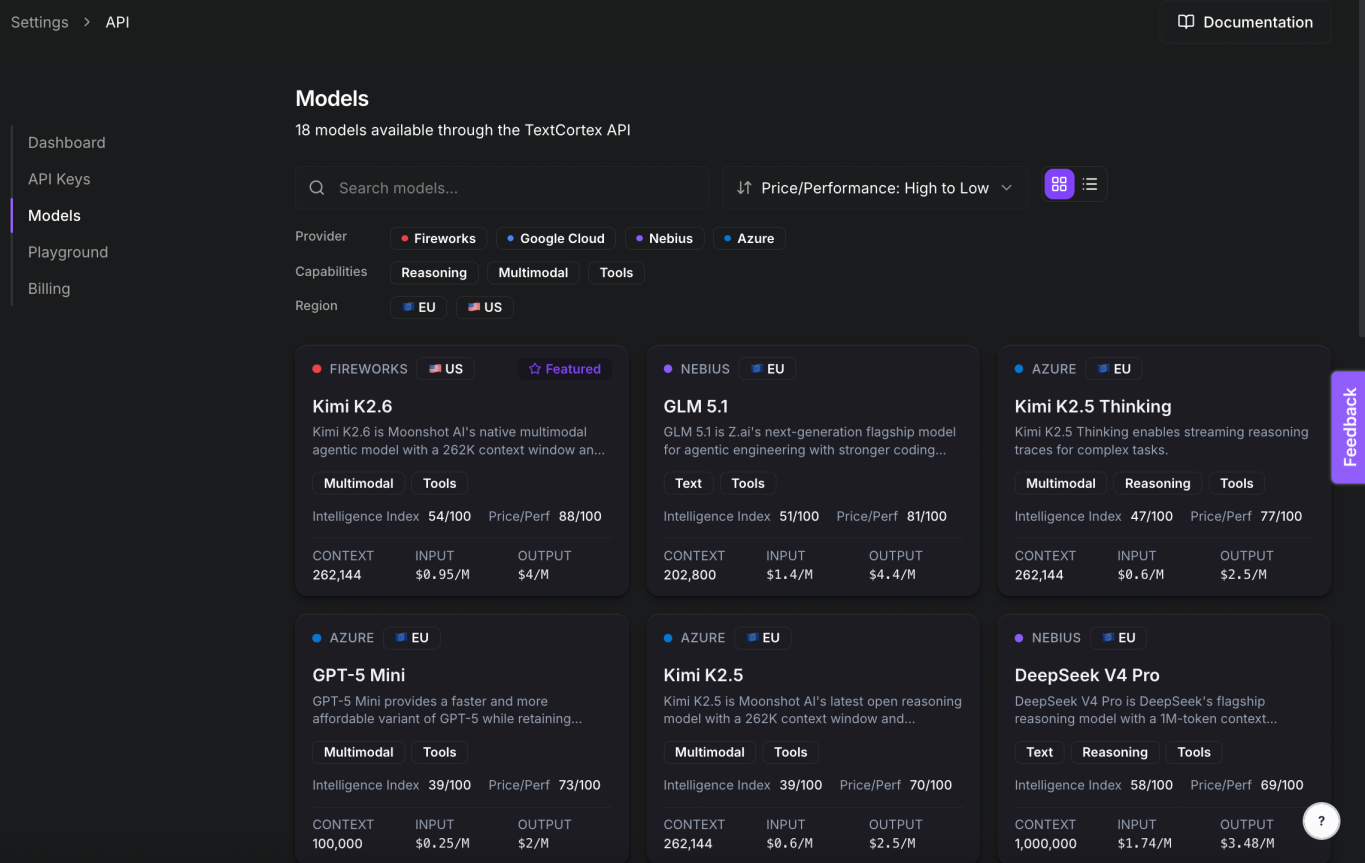Toggle the Fireworks provider filter

click(x=438, y=238)
